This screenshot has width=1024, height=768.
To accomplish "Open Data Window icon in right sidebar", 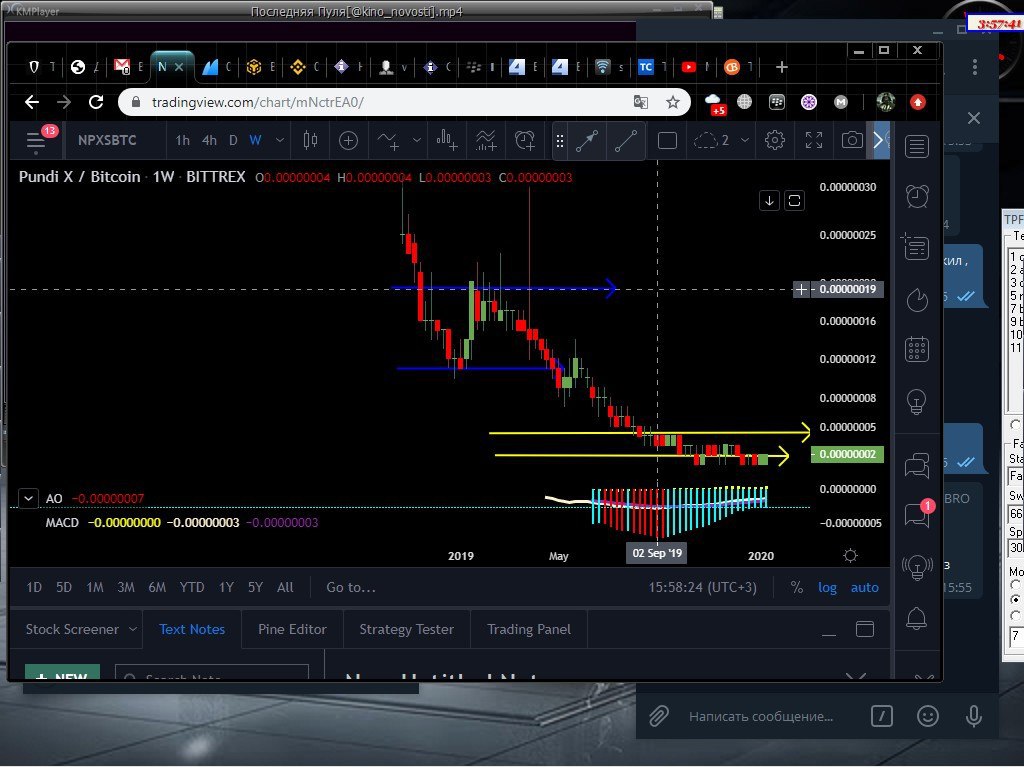I will 916,247.
